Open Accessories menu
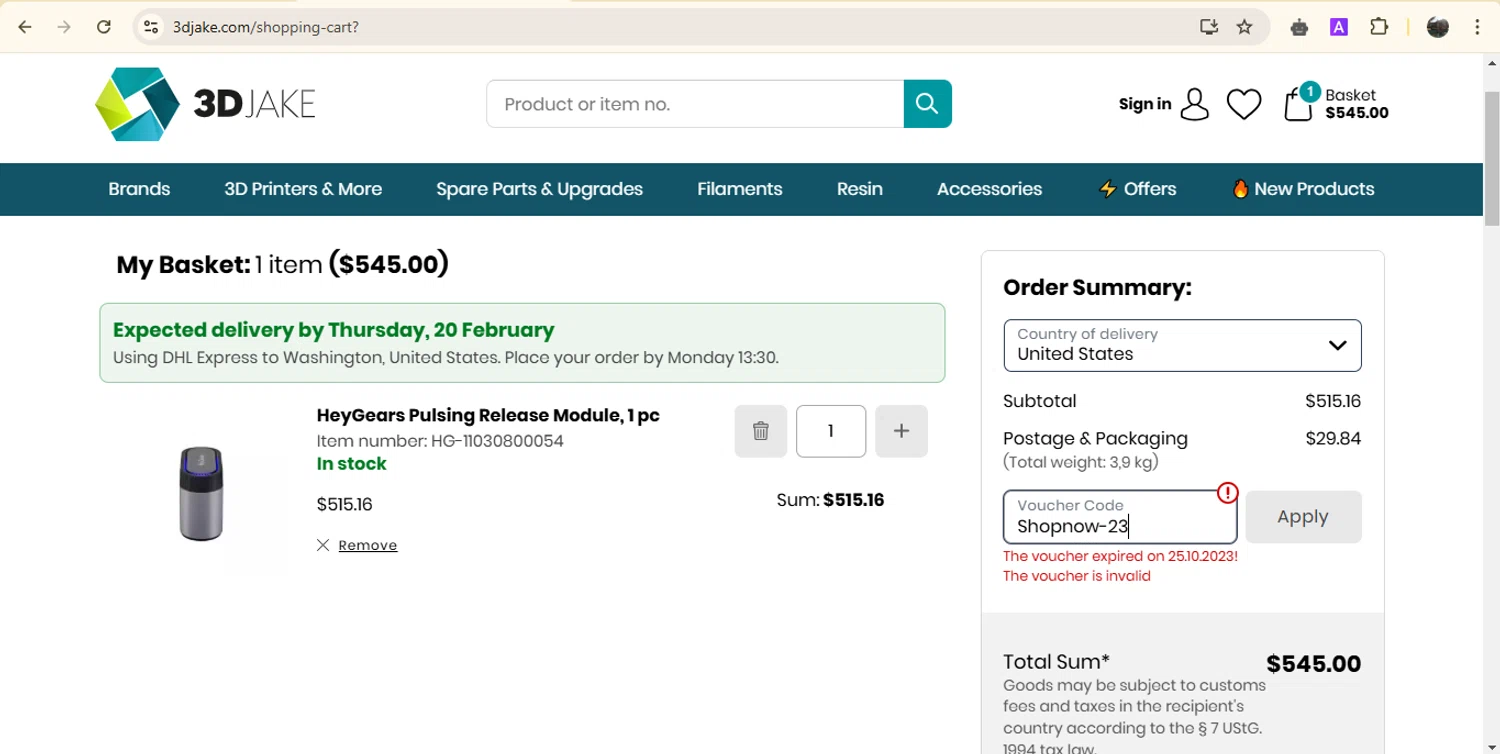1500x754 pixels. pos(989,189)
